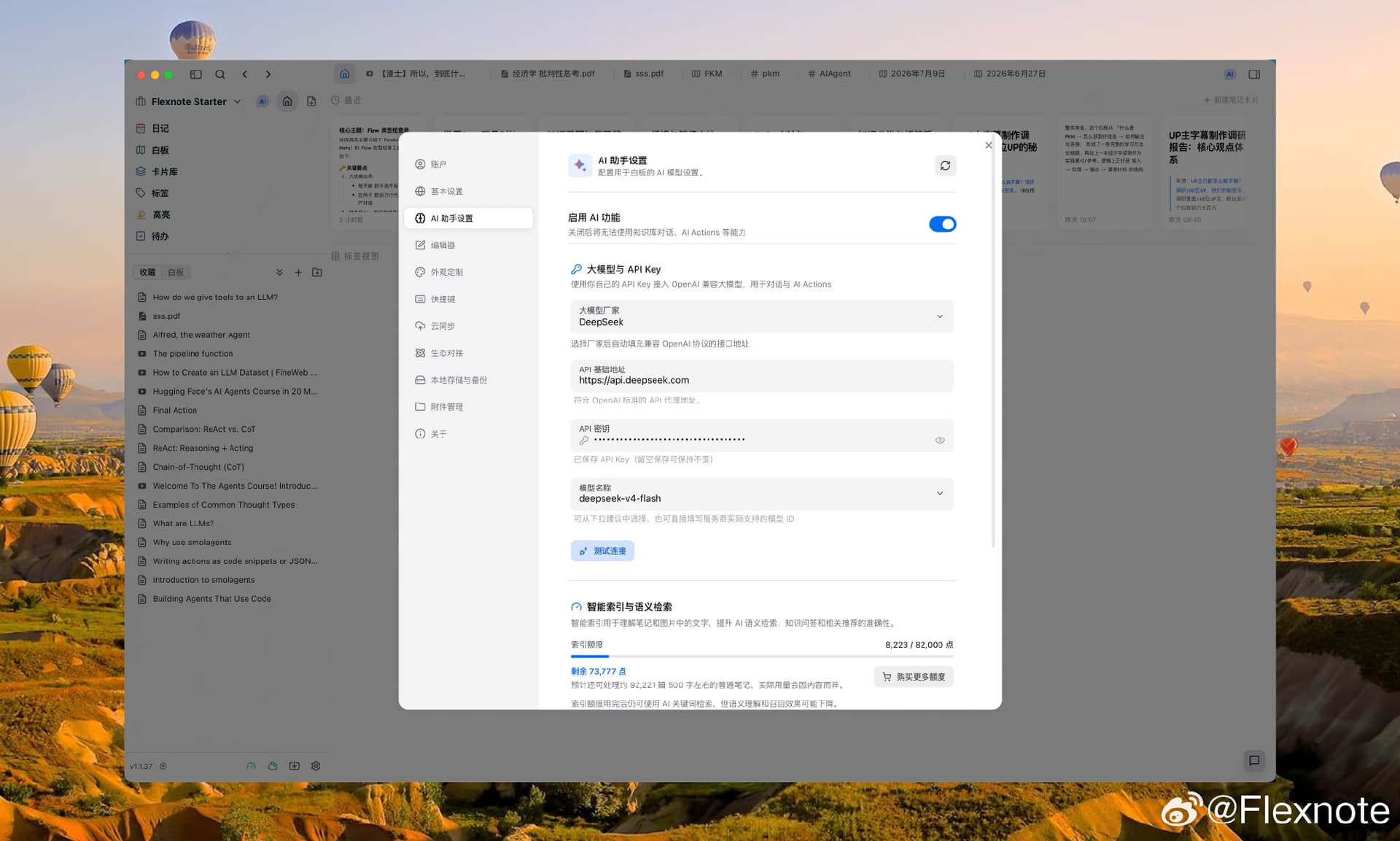This screenshot has width=1400, height=841.
Task: Open the 附件管理 settings section
Action: point(468,407)
